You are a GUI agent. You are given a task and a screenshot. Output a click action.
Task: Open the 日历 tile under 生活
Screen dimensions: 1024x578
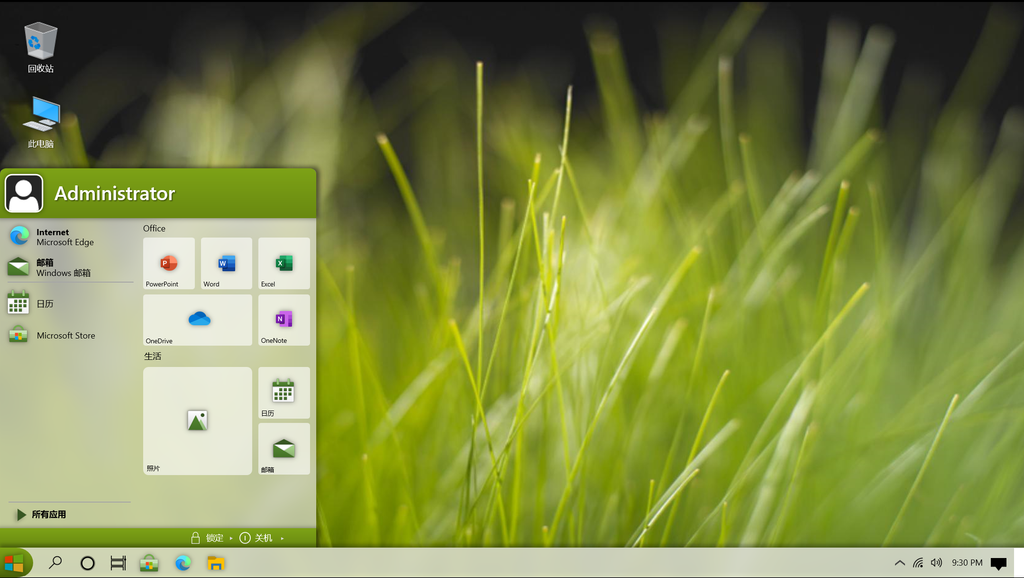click(x=284, y=392)
